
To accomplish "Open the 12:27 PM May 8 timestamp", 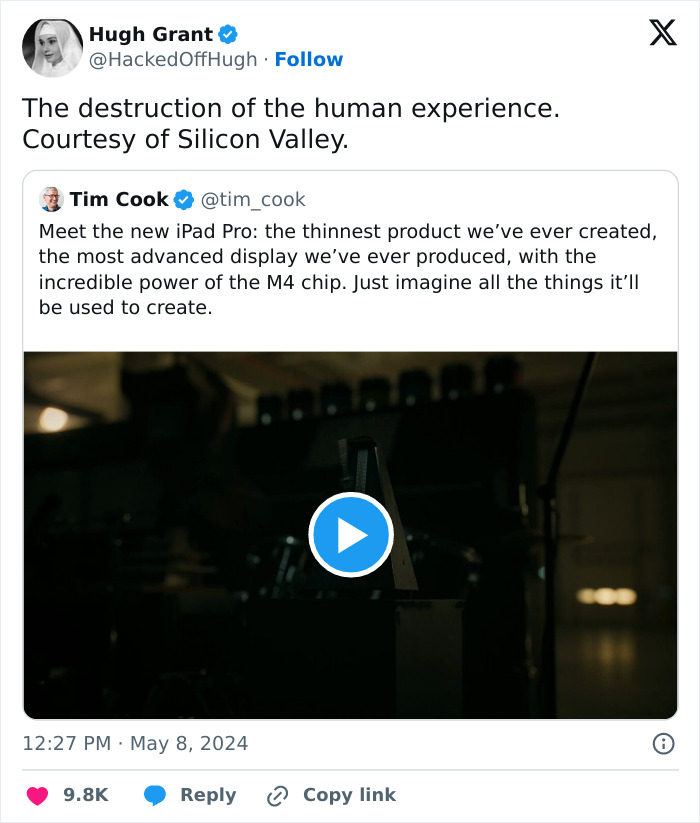I will [135, 743].
